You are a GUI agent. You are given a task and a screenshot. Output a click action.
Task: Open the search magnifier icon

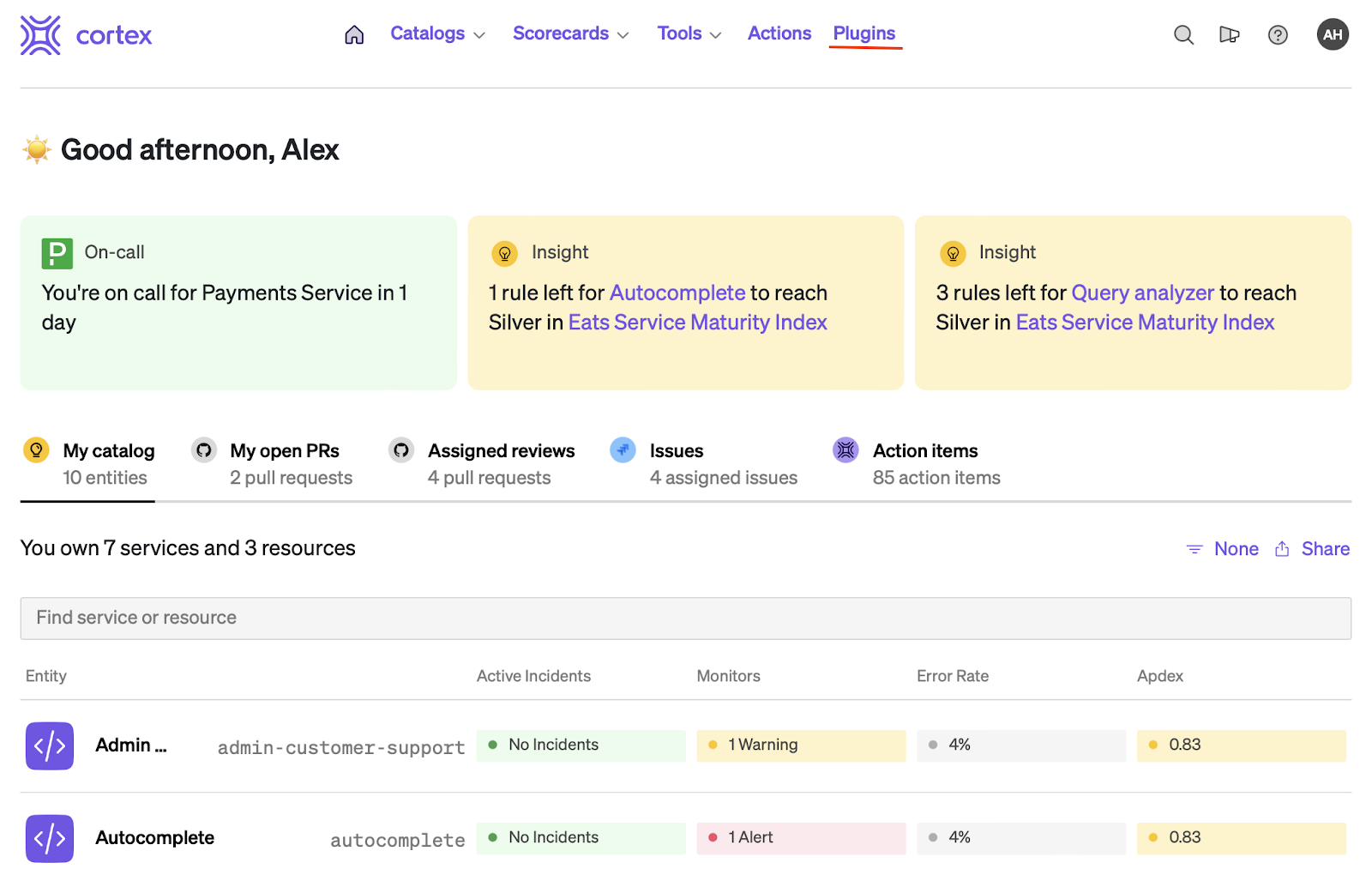click(1183, 34)
